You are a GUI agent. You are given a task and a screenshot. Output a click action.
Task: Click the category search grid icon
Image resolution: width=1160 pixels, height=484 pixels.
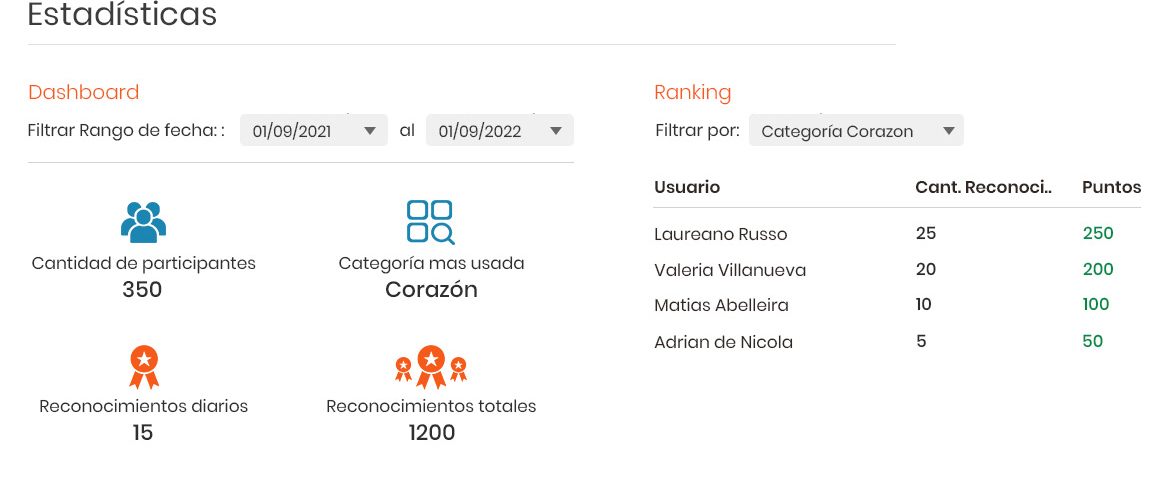tap(431, 222)
